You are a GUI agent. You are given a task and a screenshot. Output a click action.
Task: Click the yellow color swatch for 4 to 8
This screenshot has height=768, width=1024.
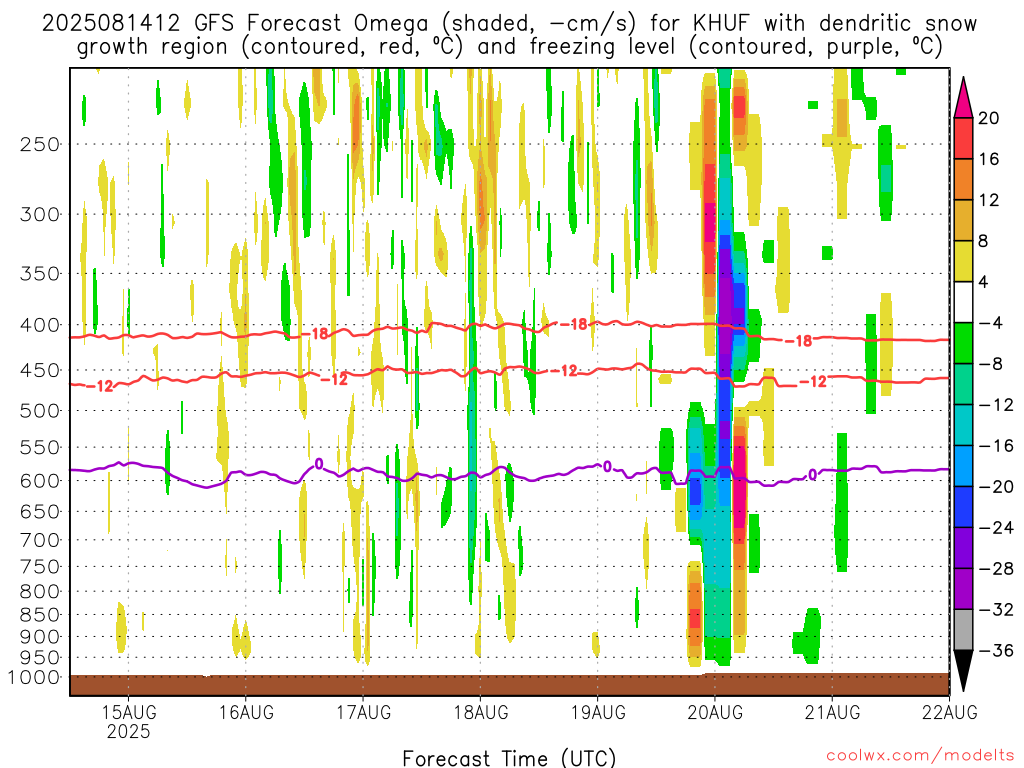963,261
